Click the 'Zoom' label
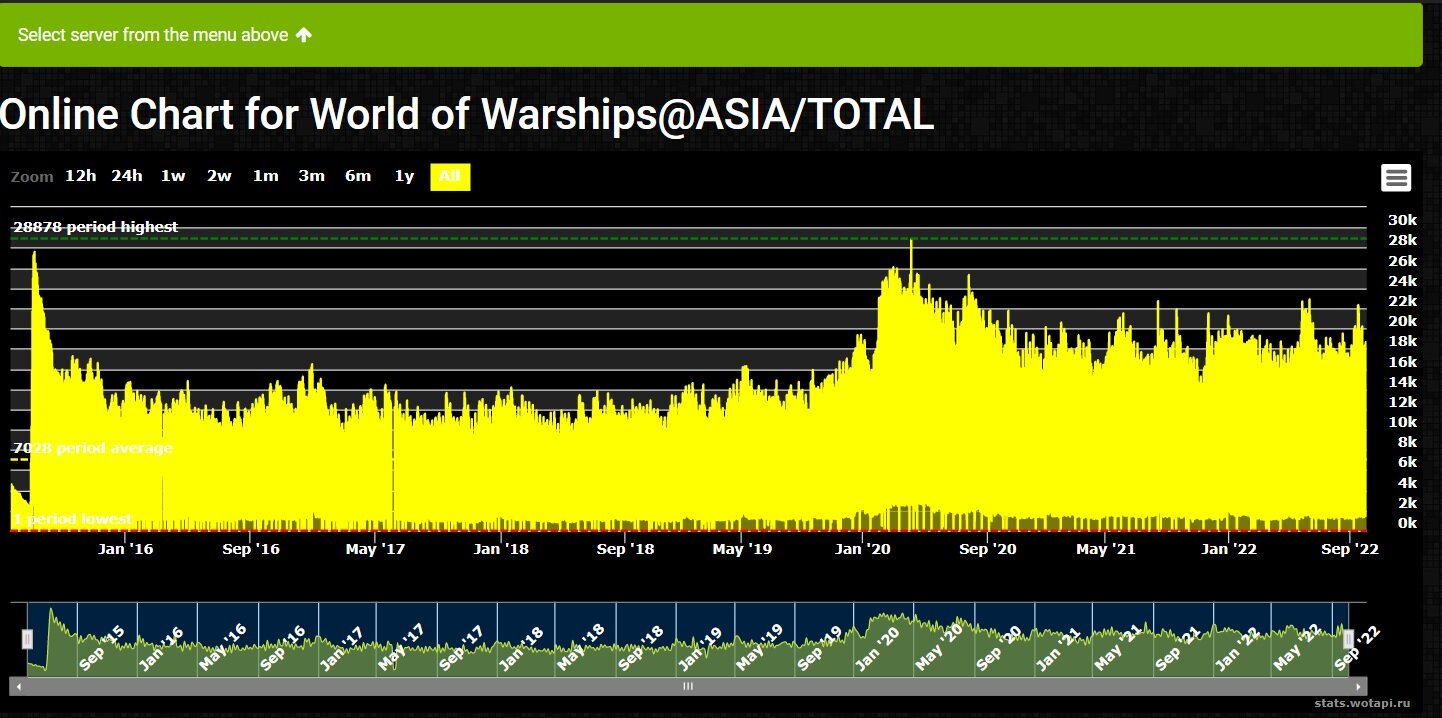 32,177
